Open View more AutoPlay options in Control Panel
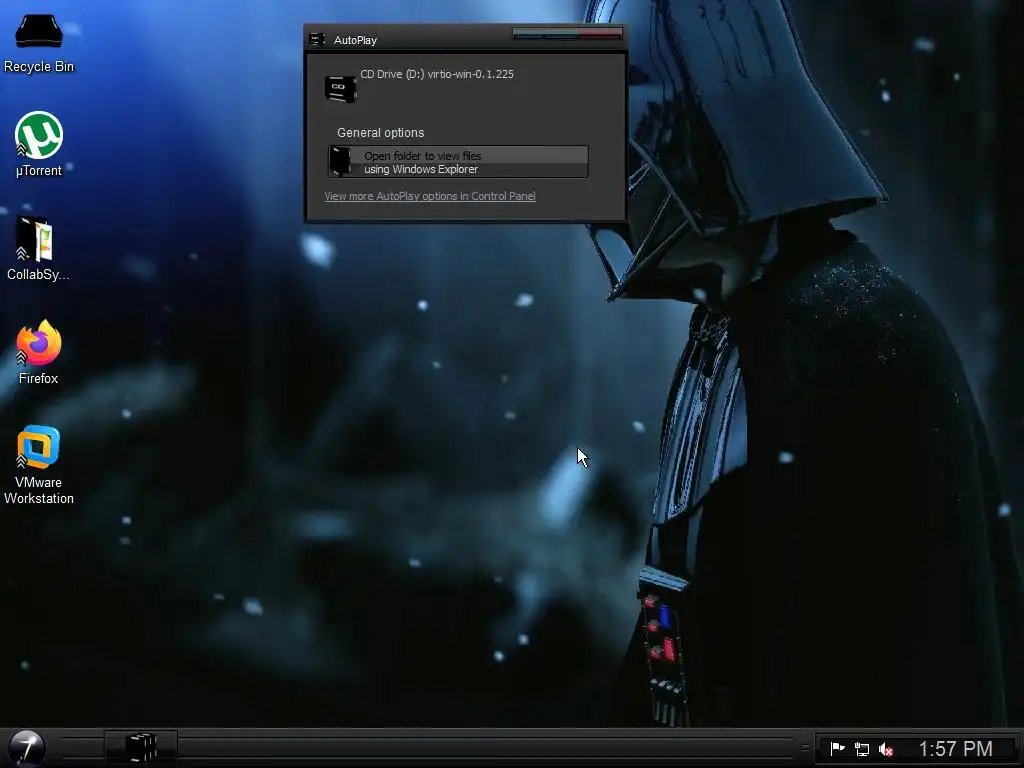The image size is (1024, 768). 430,196
